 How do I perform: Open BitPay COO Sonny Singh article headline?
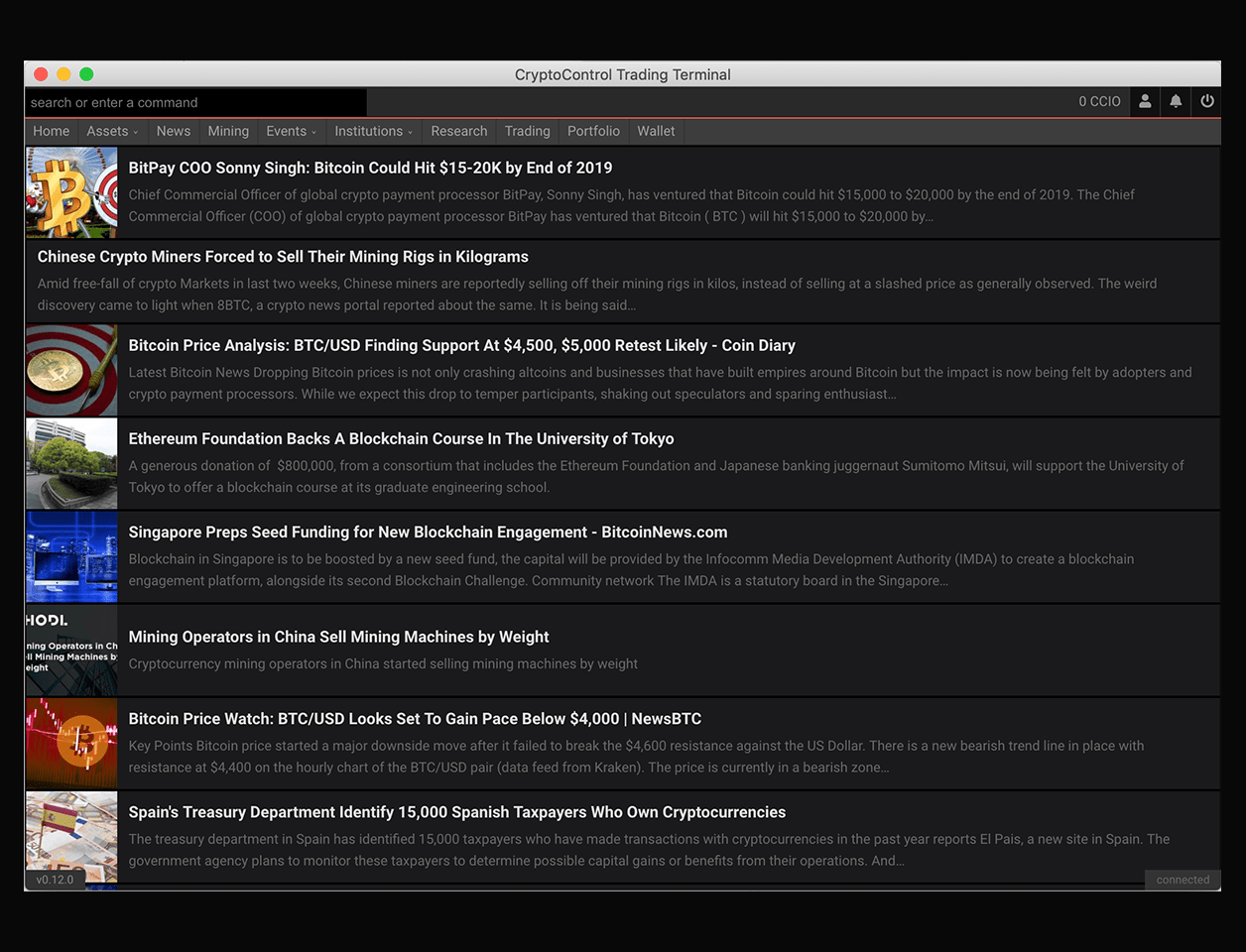click(x=370, y=168)
